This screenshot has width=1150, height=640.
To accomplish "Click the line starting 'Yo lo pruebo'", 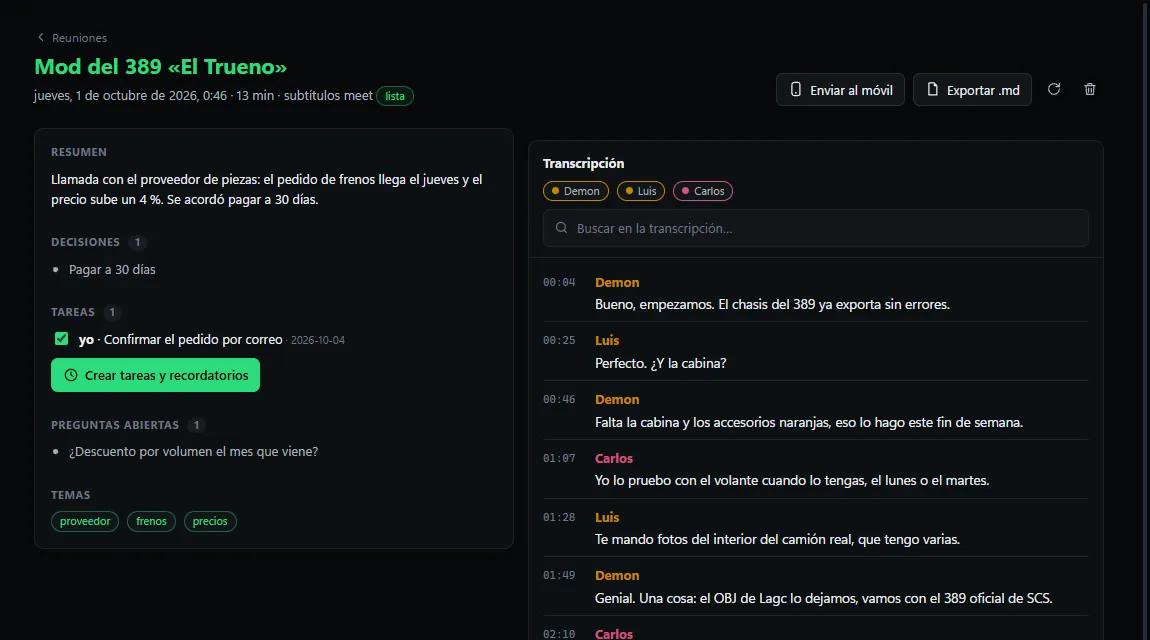I will tap(792, 481).
